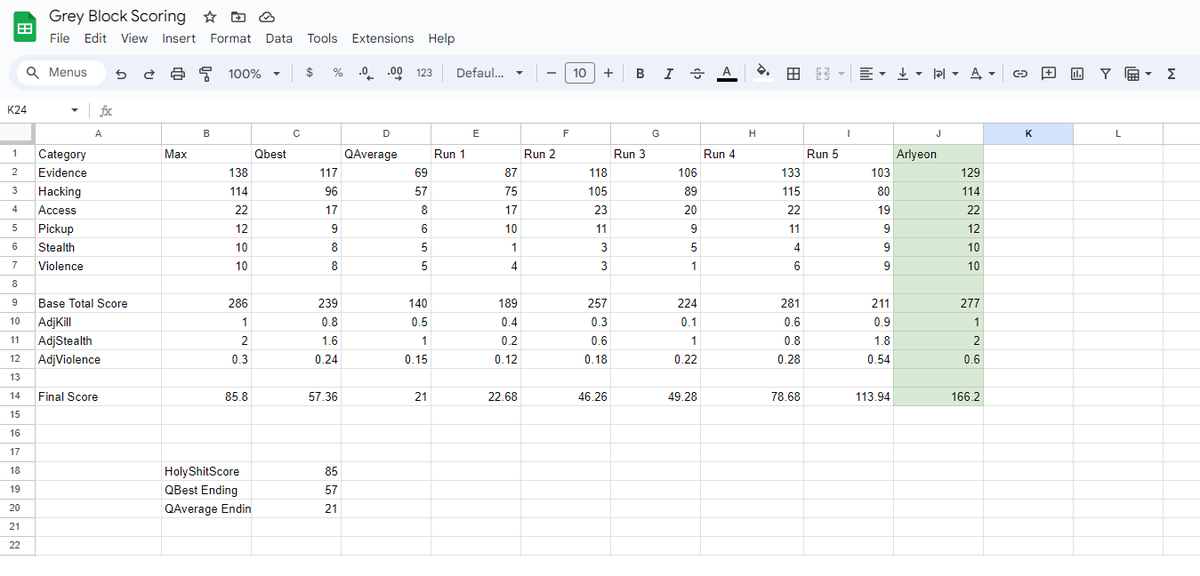Click the select-all corner box
This screenshot has width=1200, height=576.
16,133
